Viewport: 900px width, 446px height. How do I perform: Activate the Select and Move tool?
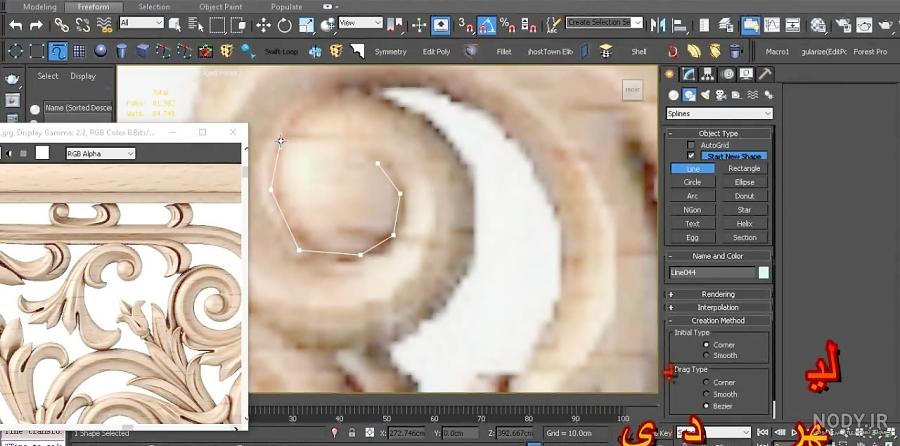tap(263, 25)
